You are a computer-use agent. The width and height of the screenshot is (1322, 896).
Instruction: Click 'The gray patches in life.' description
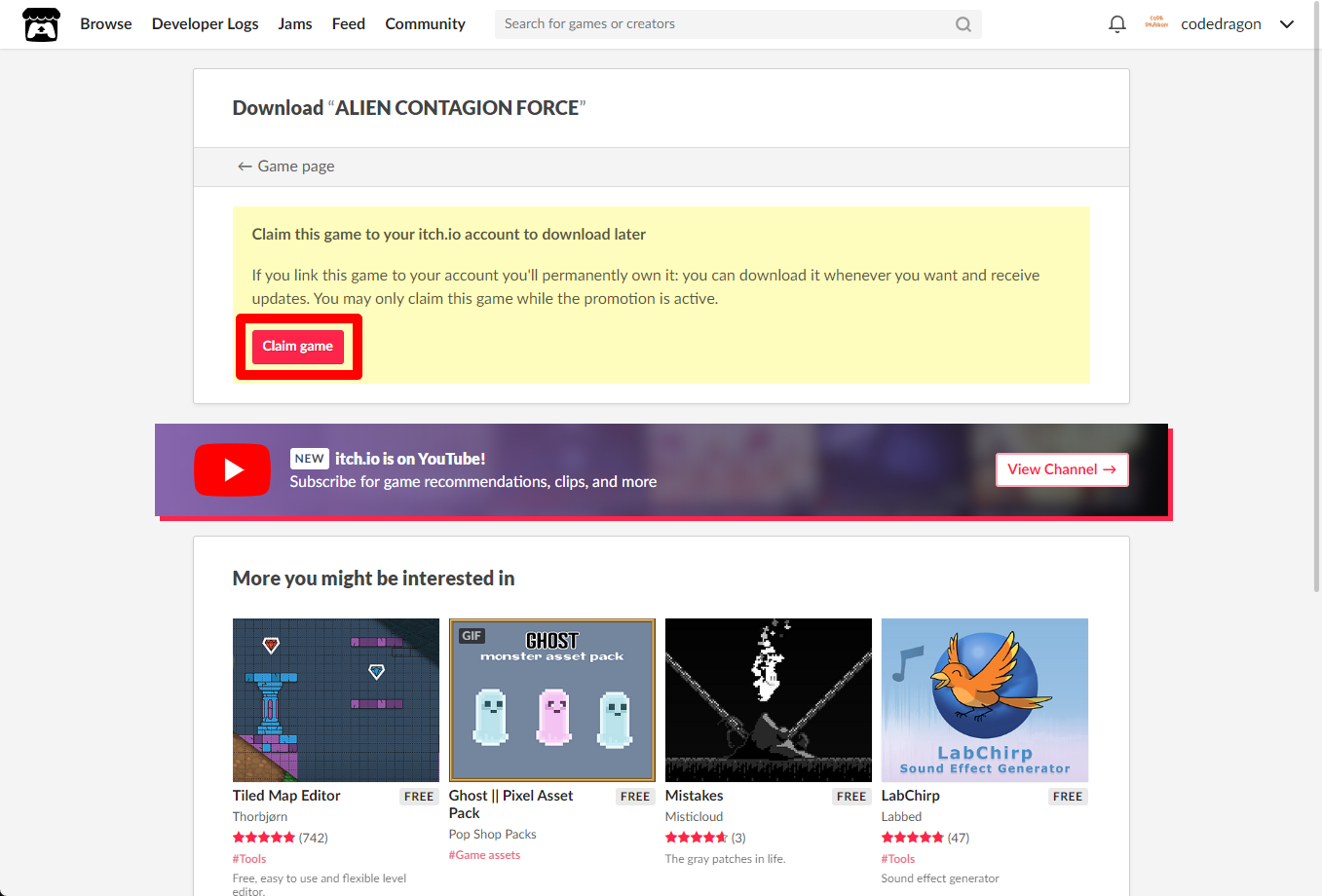[725, 859]
